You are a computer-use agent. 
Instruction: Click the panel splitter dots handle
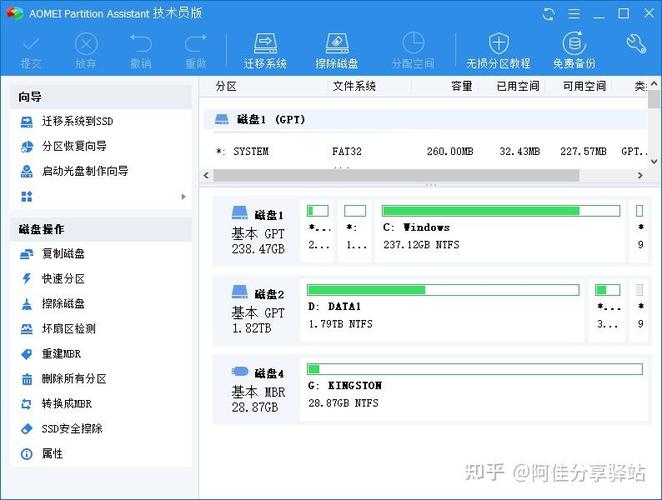click(x=431, y=185)
